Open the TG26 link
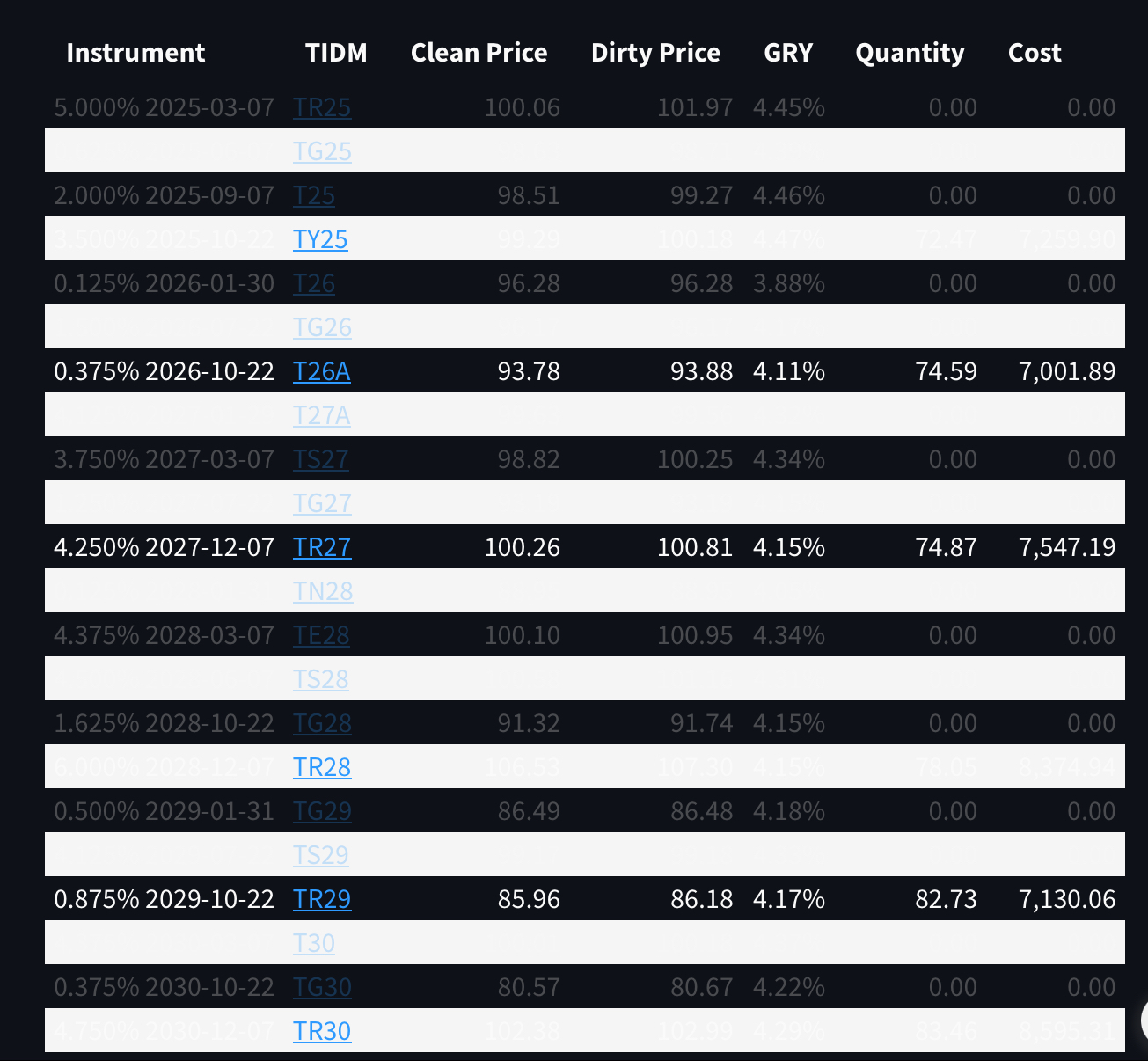 tap(322, 327)
